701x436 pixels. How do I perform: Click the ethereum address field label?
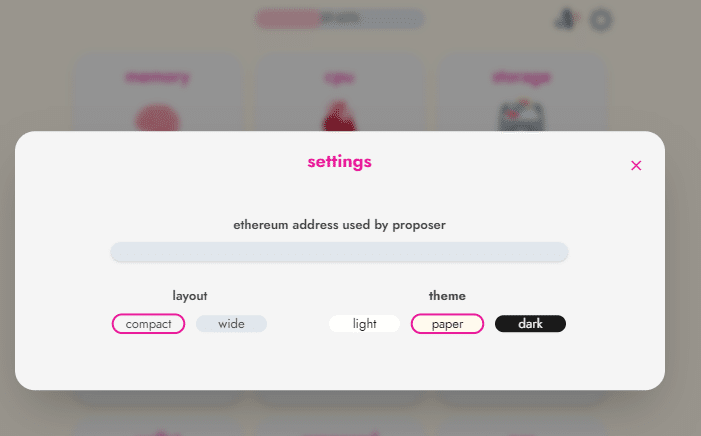coord(339,225)
